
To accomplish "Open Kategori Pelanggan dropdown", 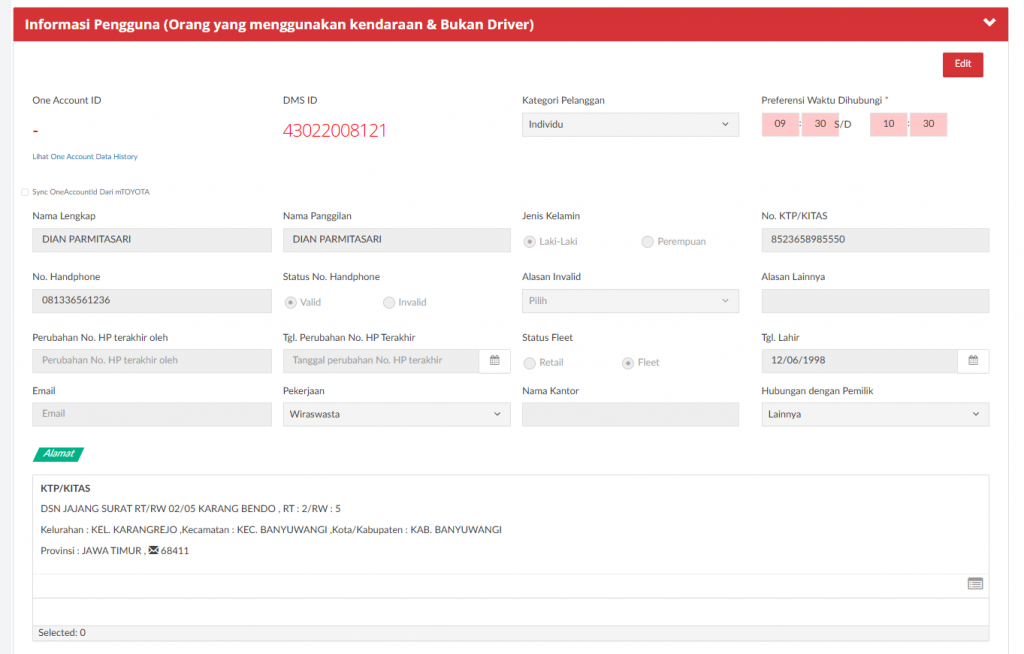I will 630,125.
